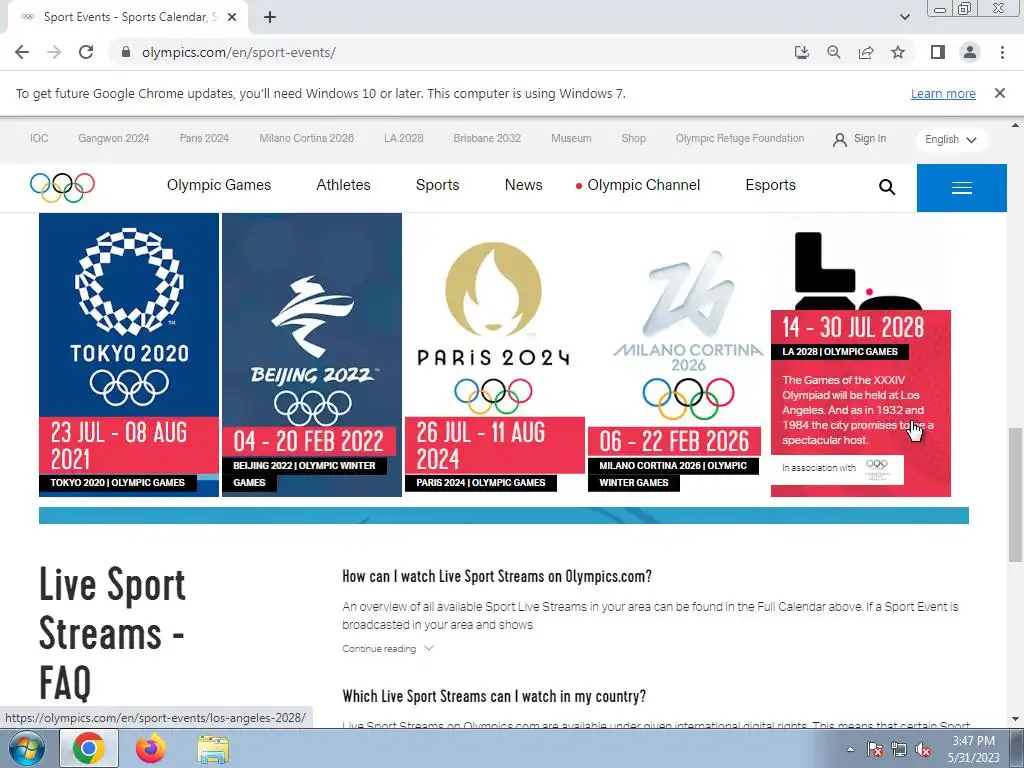Close the Sport Events tab
The height and width of the screenshot is (768, 1024).
coord(232,17)
